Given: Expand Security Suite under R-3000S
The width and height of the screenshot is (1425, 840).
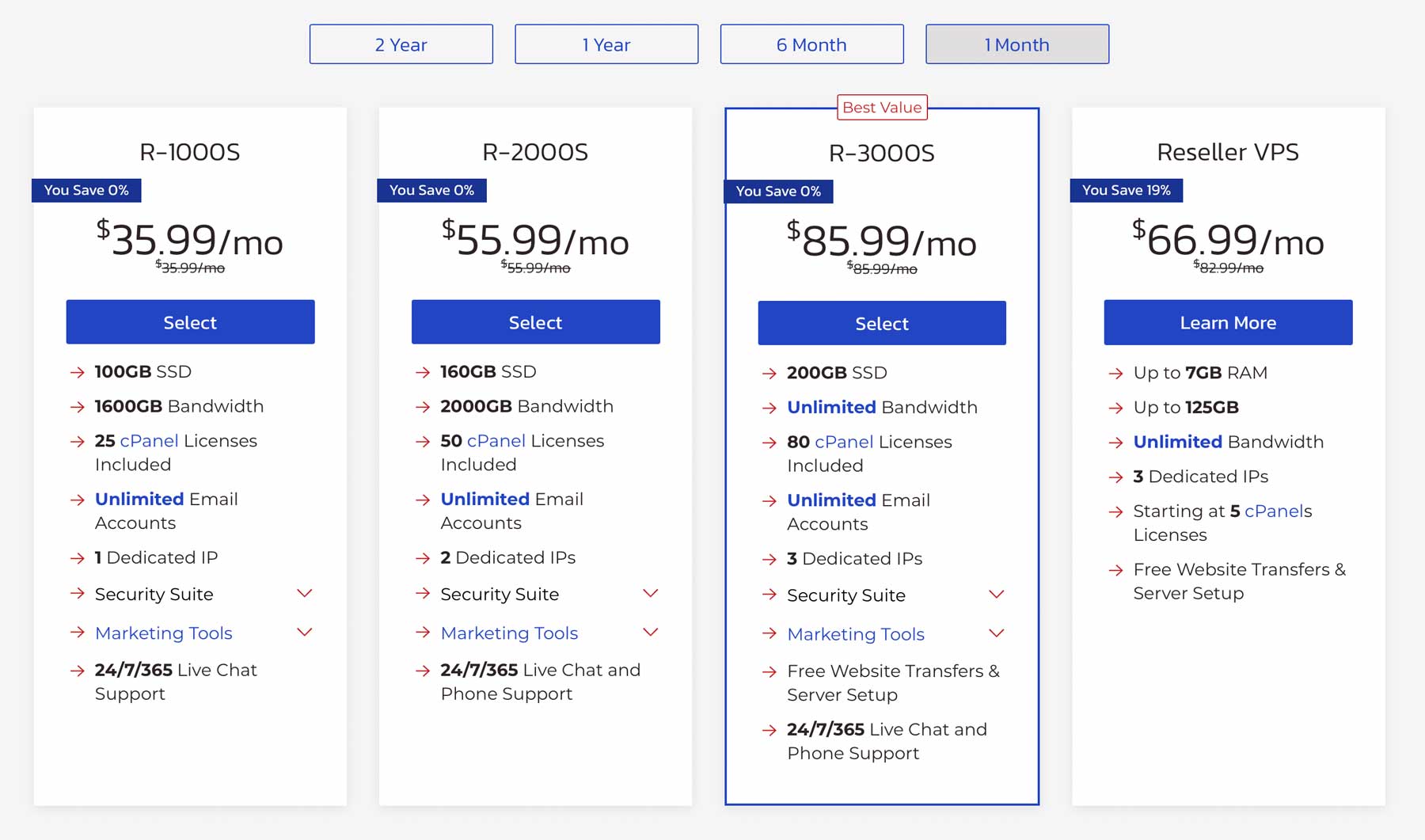Looking at the screenshot, I should [996, 595].
